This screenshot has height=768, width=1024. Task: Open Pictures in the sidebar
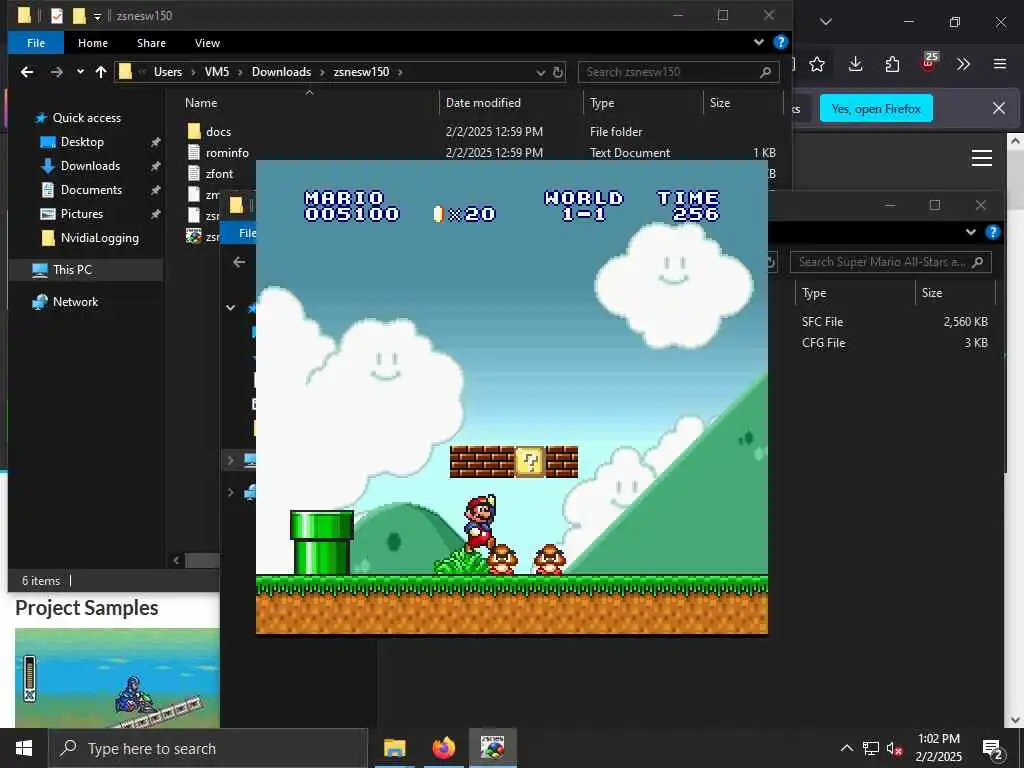pyautogui.click(x=81, y=214)
